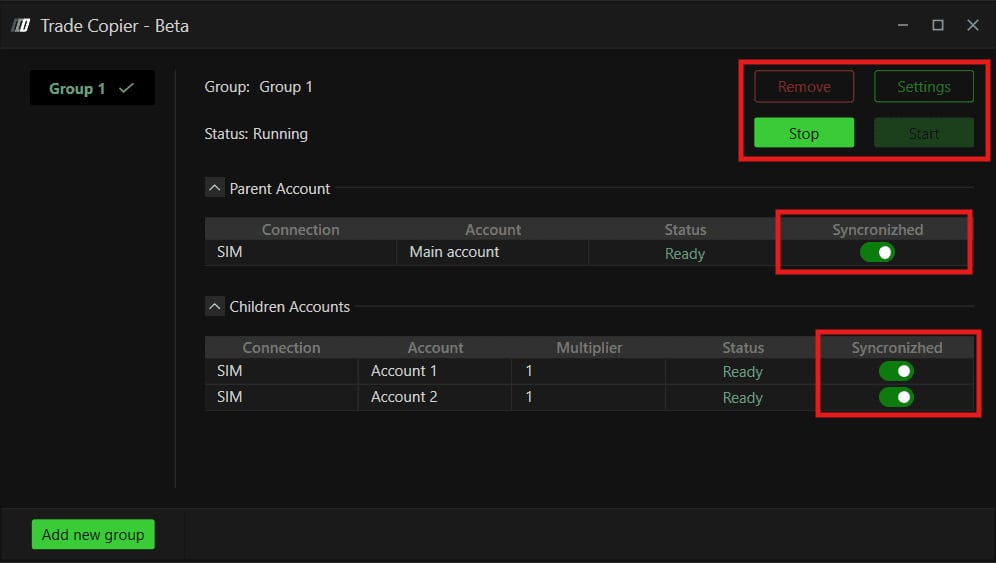Image resolution: width=996 pixels, height=563 pixels.
Task: Click the Ready status of Account 1
Action: (x=743, y=372)
